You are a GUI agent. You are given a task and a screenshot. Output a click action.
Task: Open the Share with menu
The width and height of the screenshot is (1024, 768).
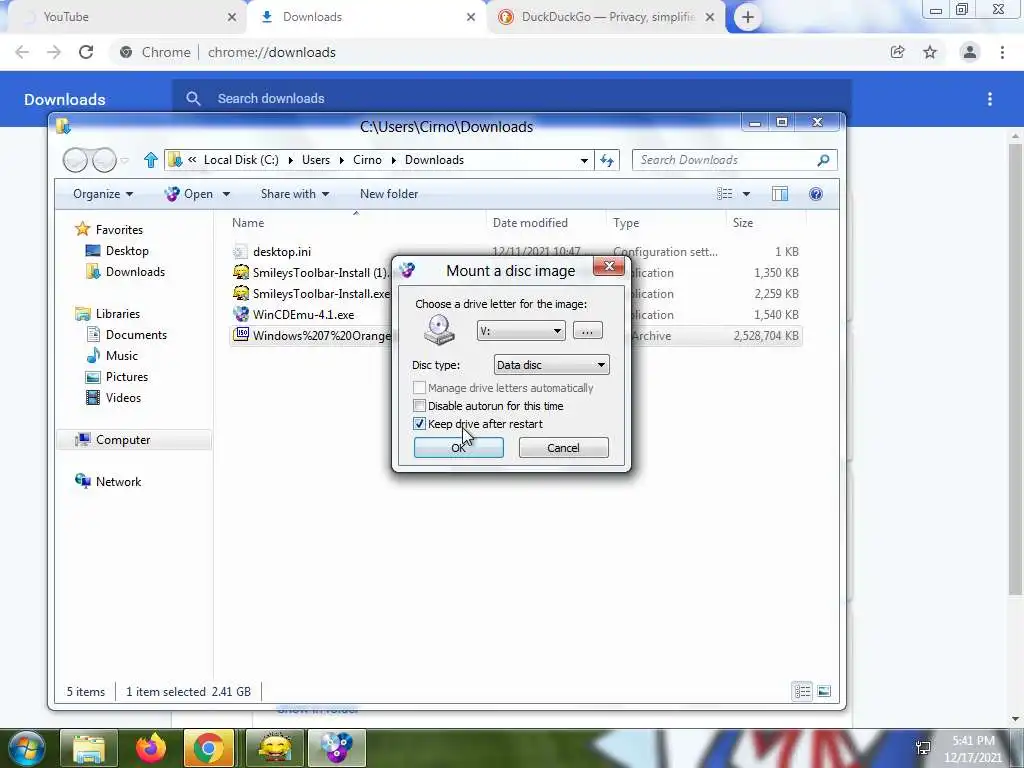(295, 194)
